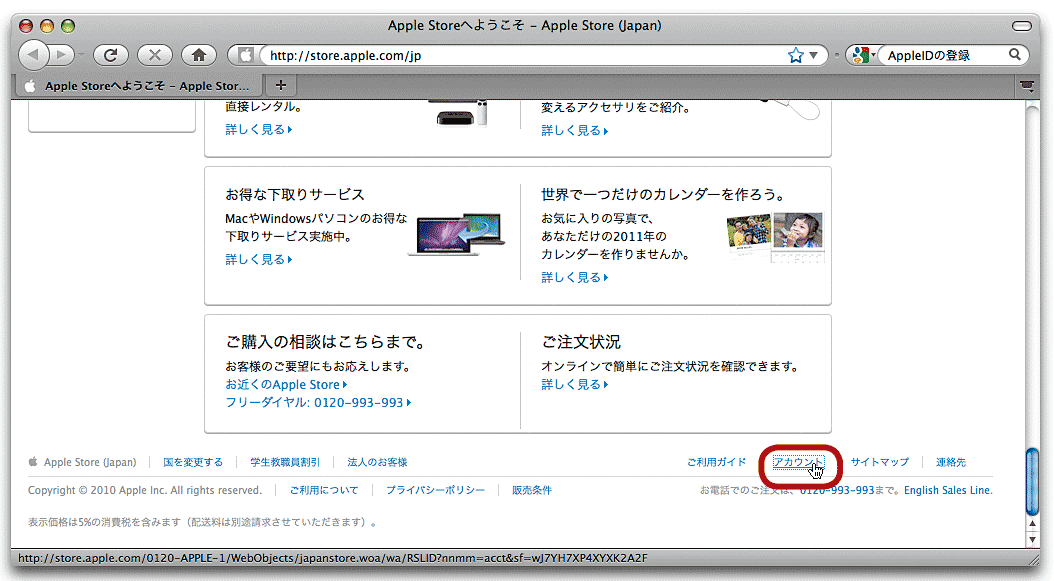Open the home page with house icon

[x=199, y=55]
